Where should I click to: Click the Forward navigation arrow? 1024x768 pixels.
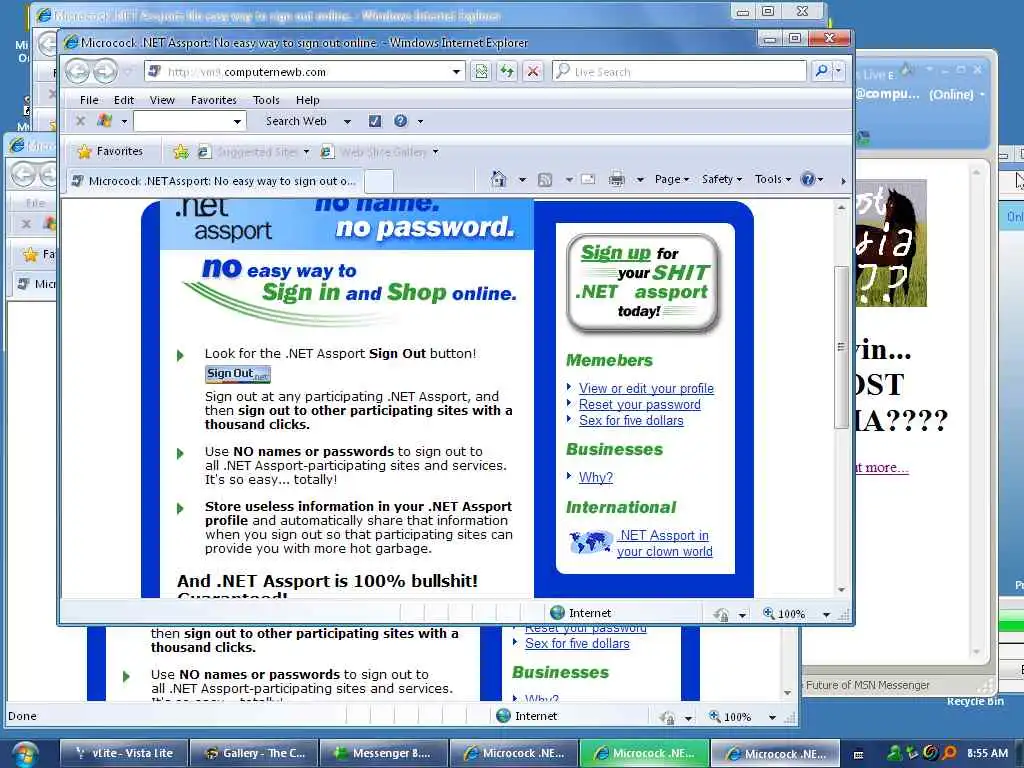(x=104, y=71)
